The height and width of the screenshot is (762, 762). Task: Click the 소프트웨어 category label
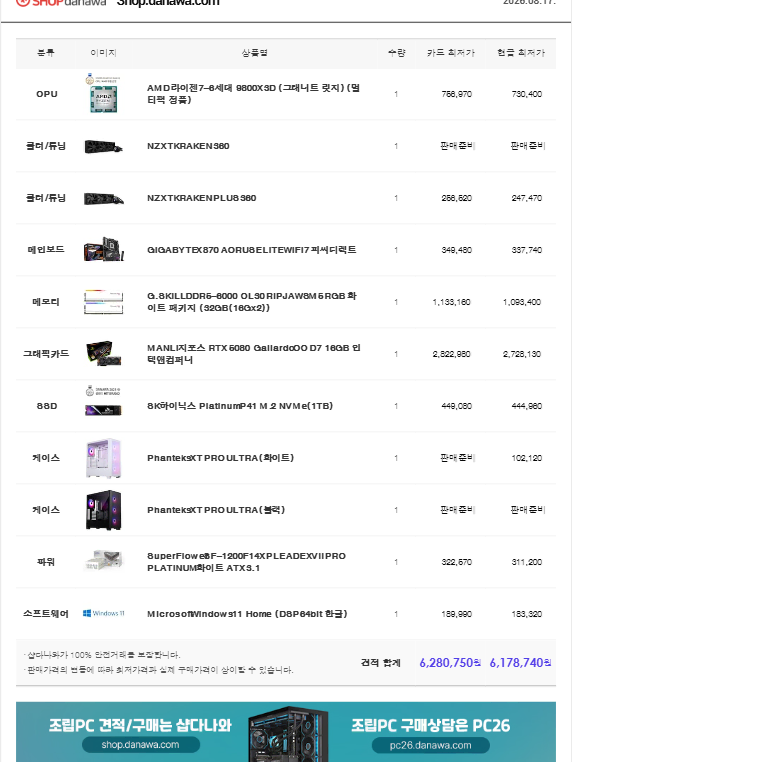coord(46,614)
